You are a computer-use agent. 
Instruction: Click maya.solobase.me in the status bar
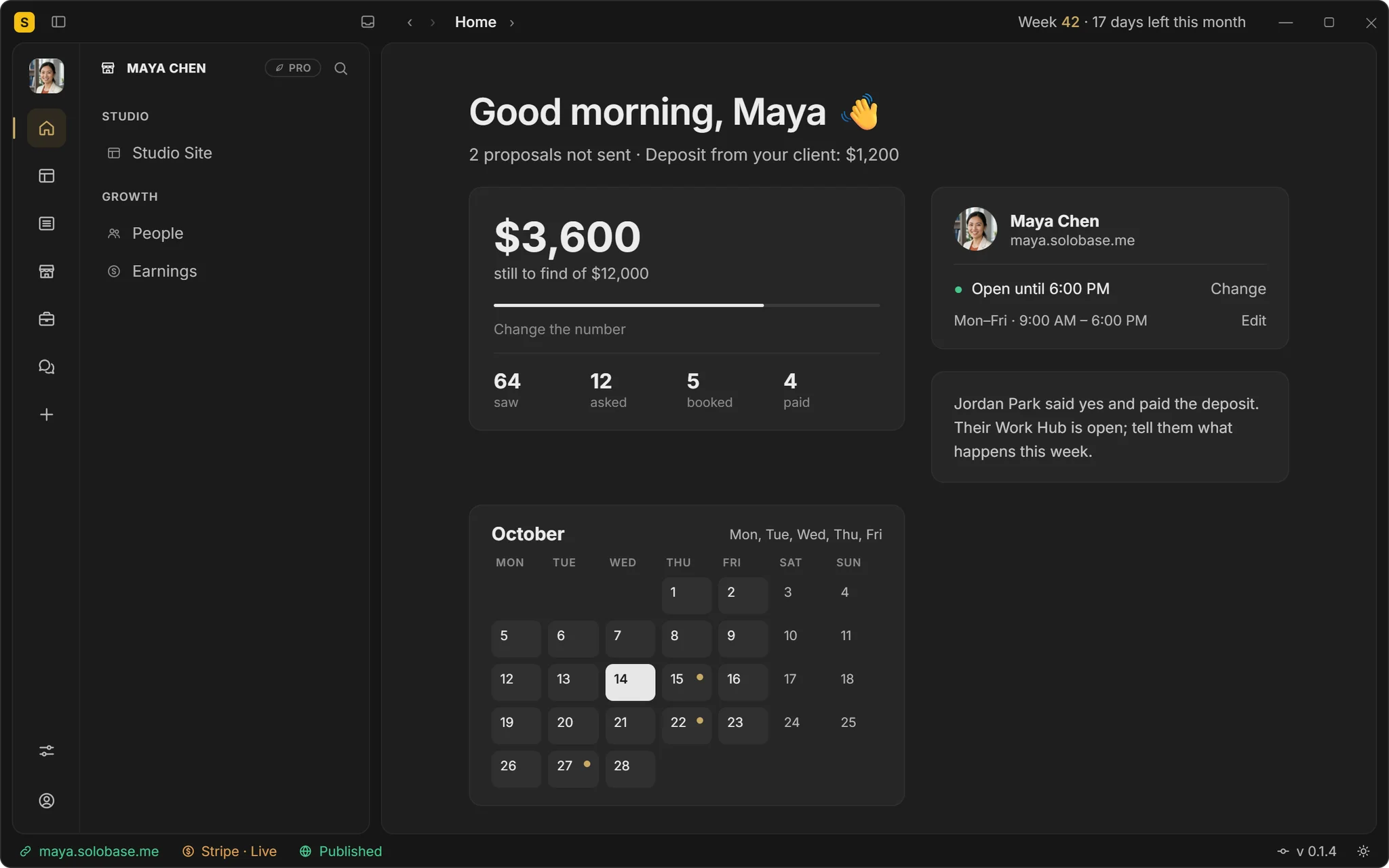pyautogui.click(x=90, y=851)
